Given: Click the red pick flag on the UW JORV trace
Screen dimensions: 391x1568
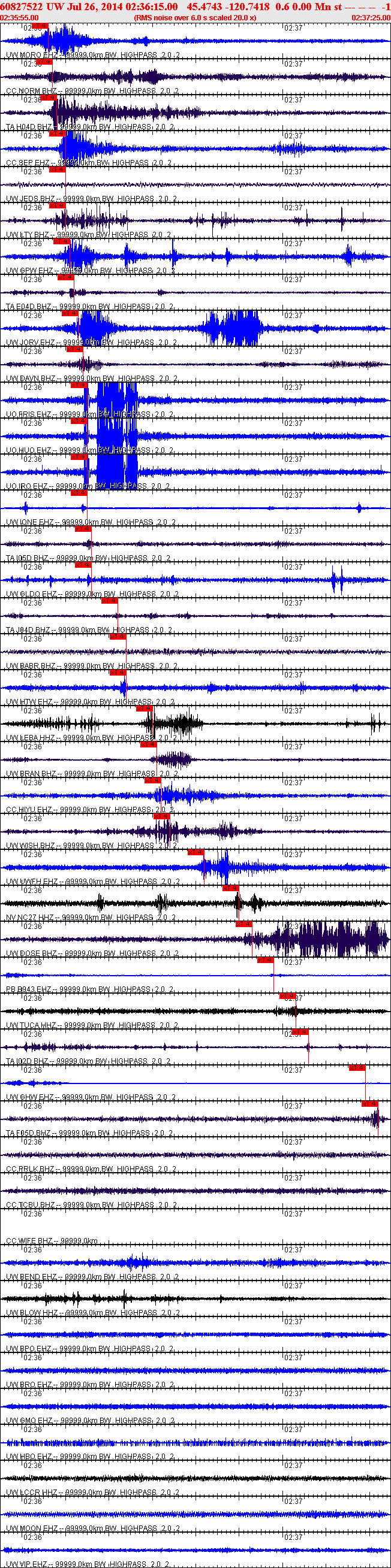Looking at the screenshot, I should tap(70, 313).
